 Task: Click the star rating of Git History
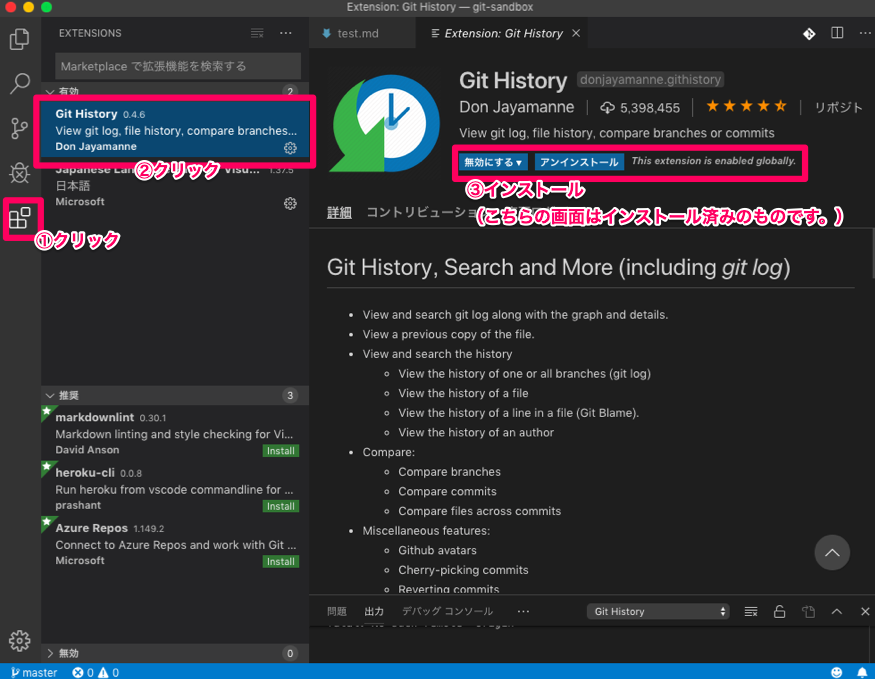(746, 106)
